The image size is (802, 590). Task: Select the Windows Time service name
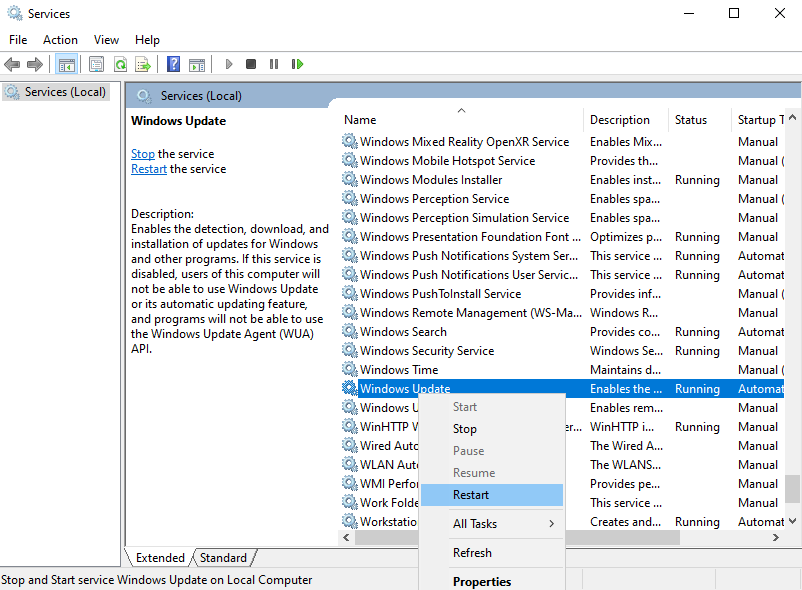point(399,369)
